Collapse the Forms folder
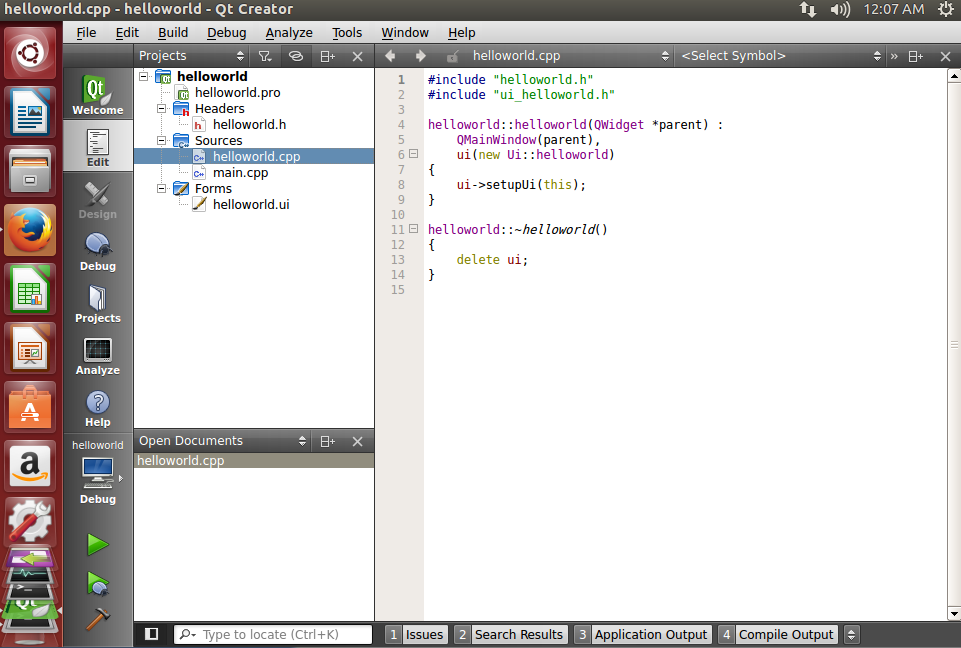The width and height of the screenshot is (961, 648). click(161, 188)
